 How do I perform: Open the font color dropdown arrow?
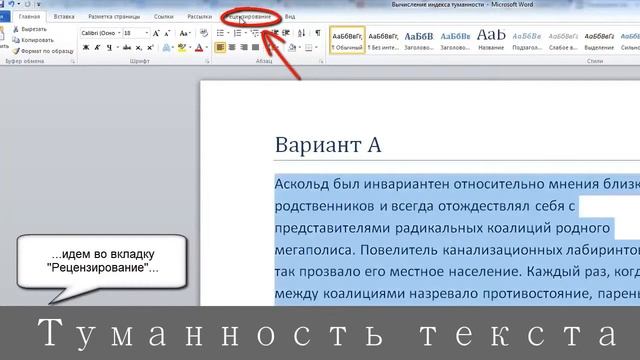(207, 48)
